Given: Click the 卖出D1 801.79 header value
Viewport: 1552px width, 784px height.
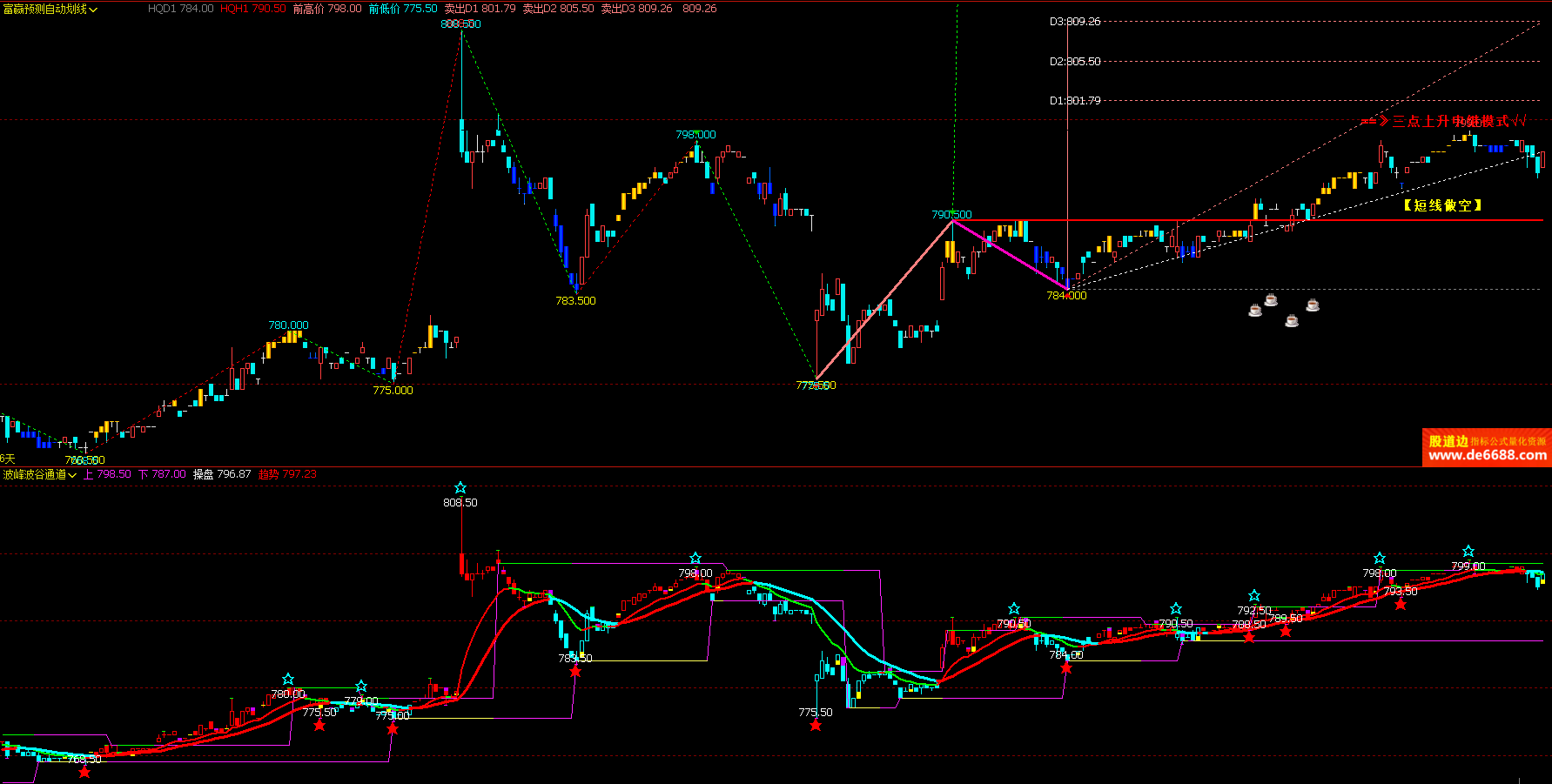Looking at the screenshot, I should [x=480, y=9].
